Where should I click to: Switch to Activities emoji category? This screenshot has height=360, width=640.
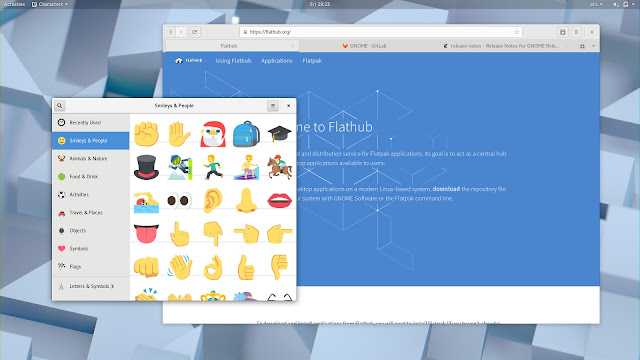coord(91,195)
